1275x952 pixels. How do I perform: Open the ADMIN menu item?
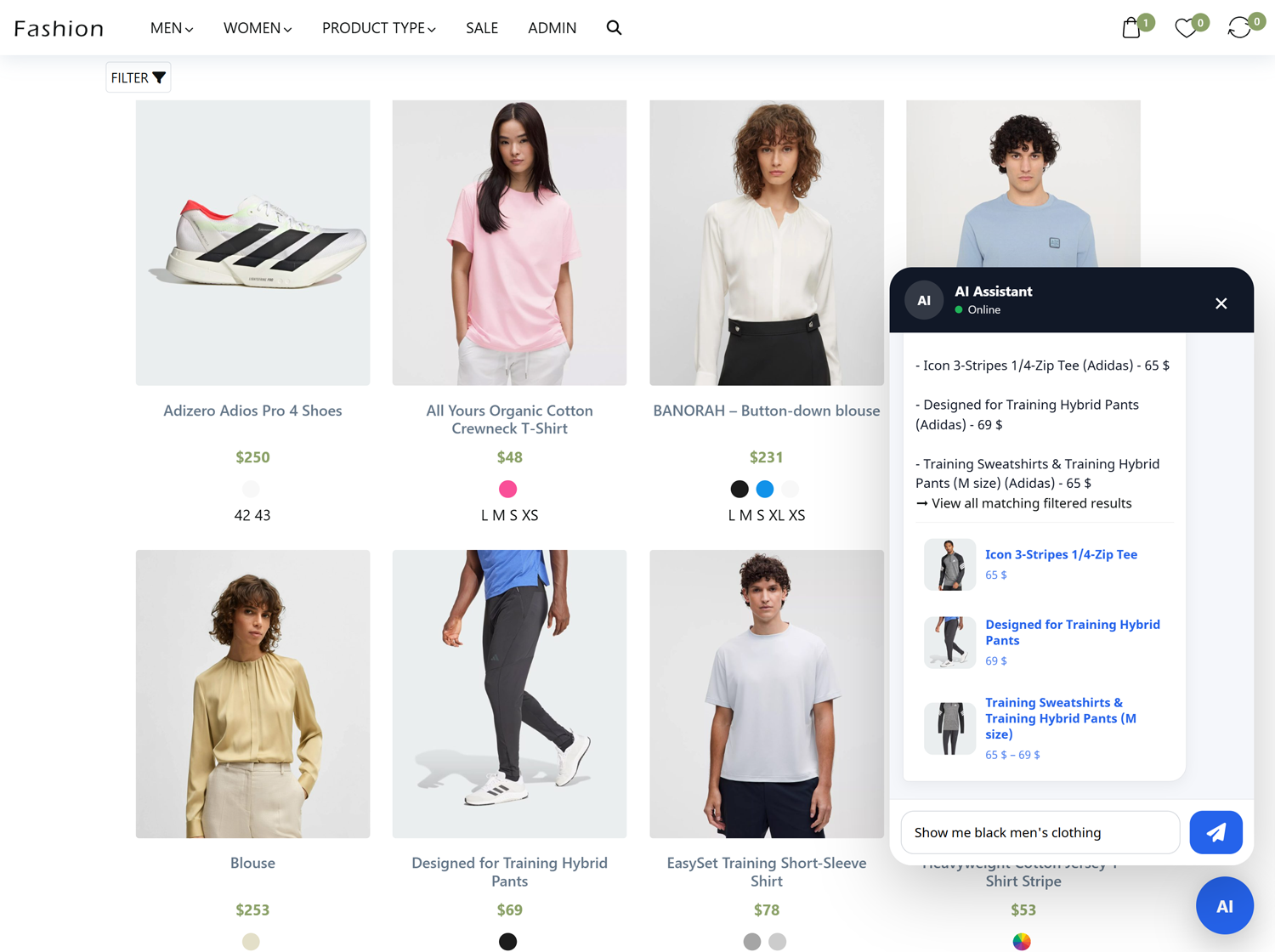tap(552, 28)
